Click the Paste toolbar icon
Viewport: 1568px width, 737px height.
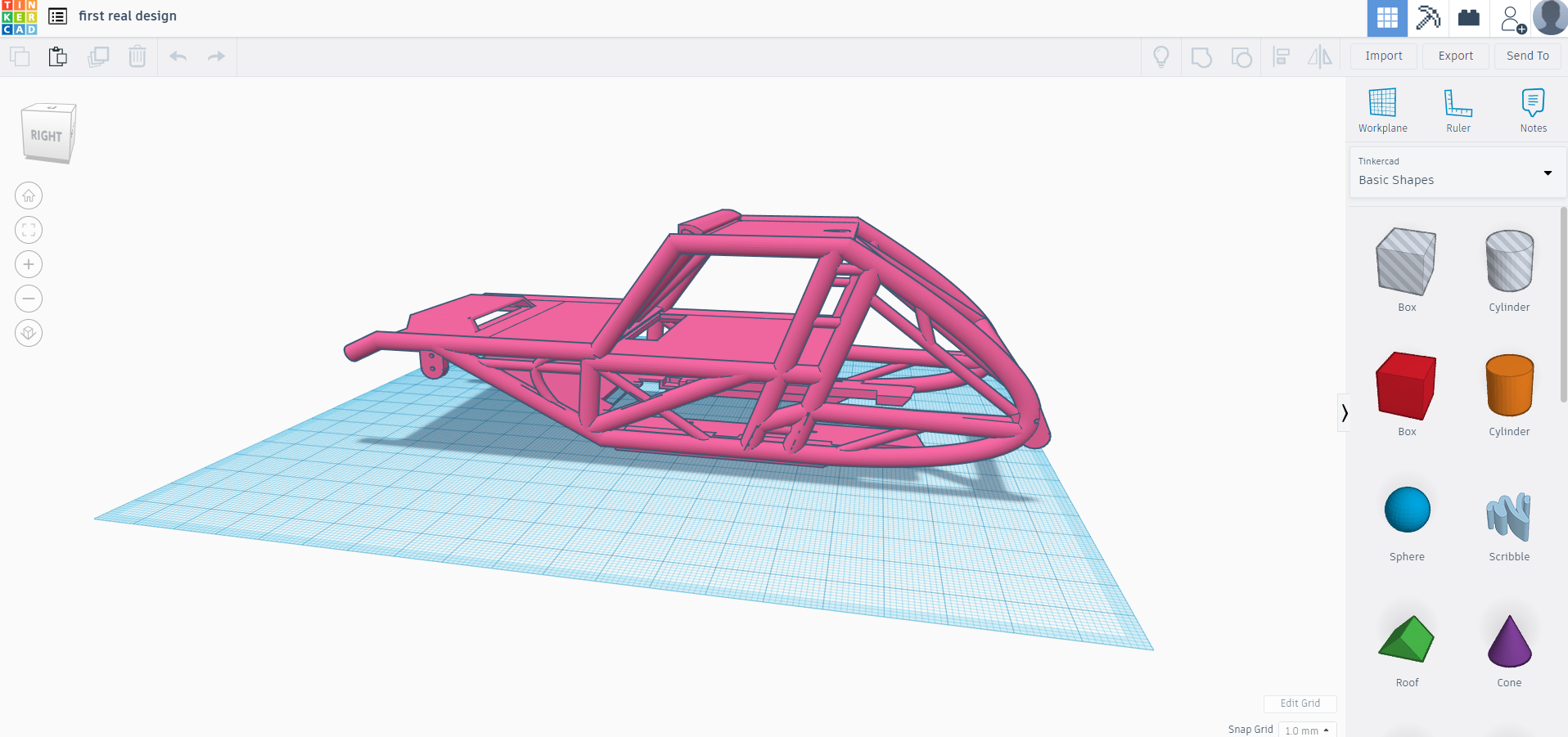(x=58, y=56)
